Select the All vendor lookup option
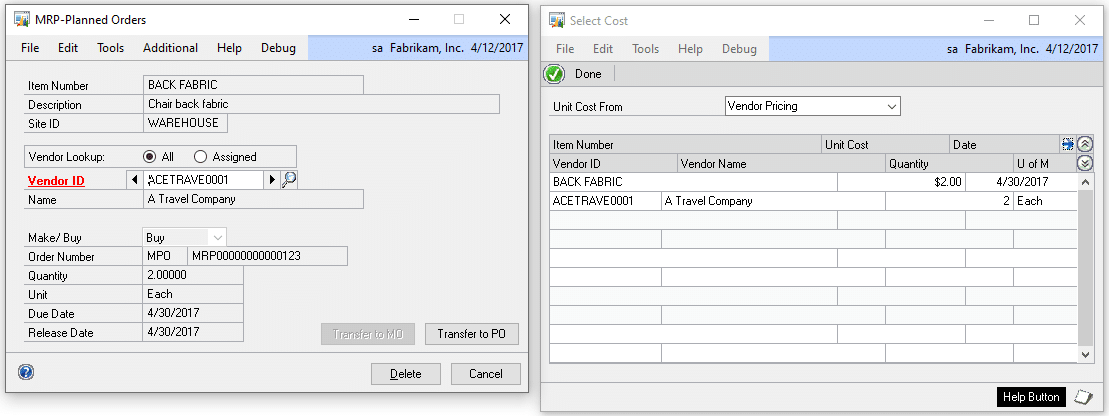 [x=150, y=157]
